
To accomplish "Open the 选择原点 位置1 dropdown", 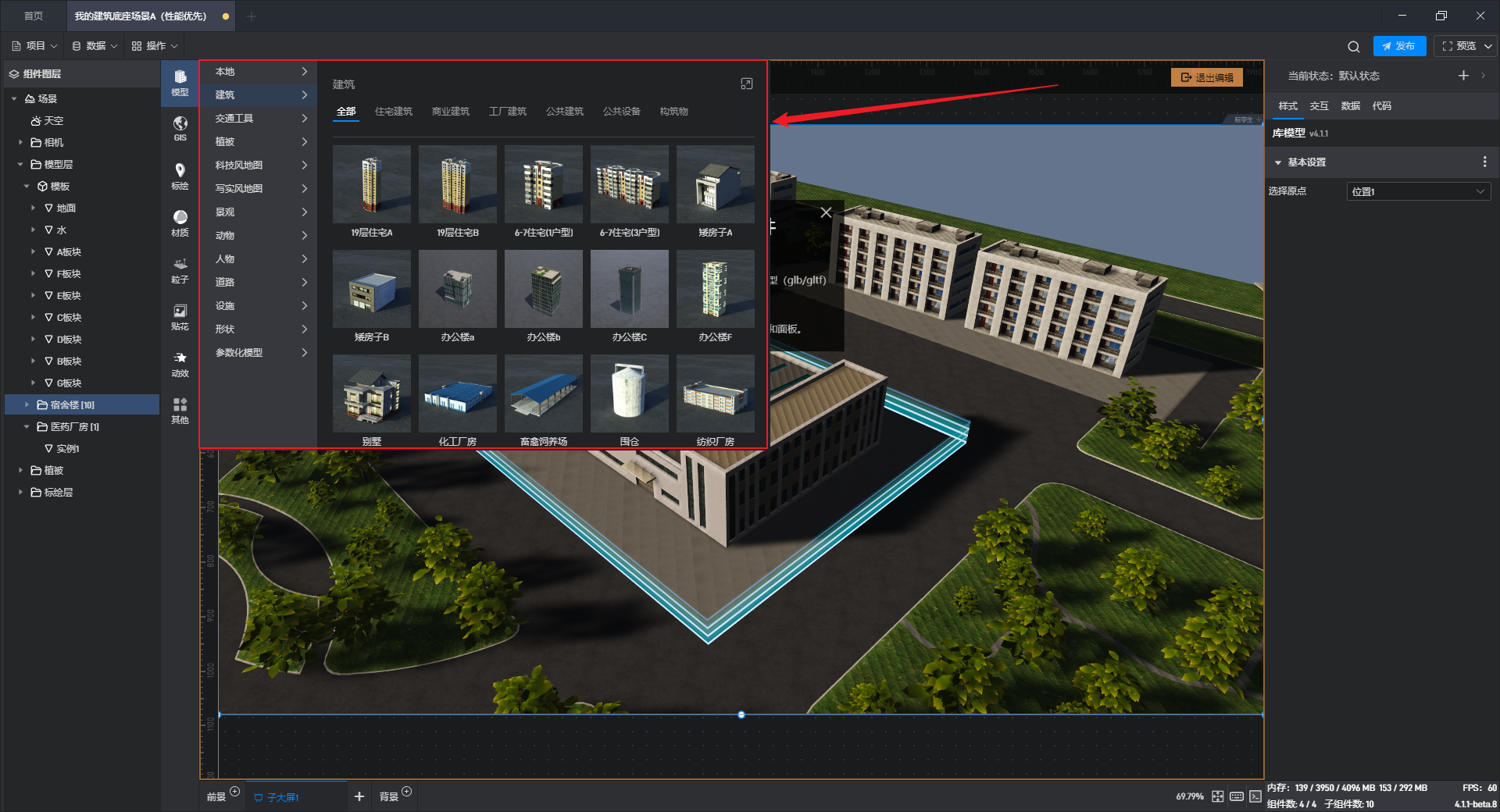I will point(1418,191).
